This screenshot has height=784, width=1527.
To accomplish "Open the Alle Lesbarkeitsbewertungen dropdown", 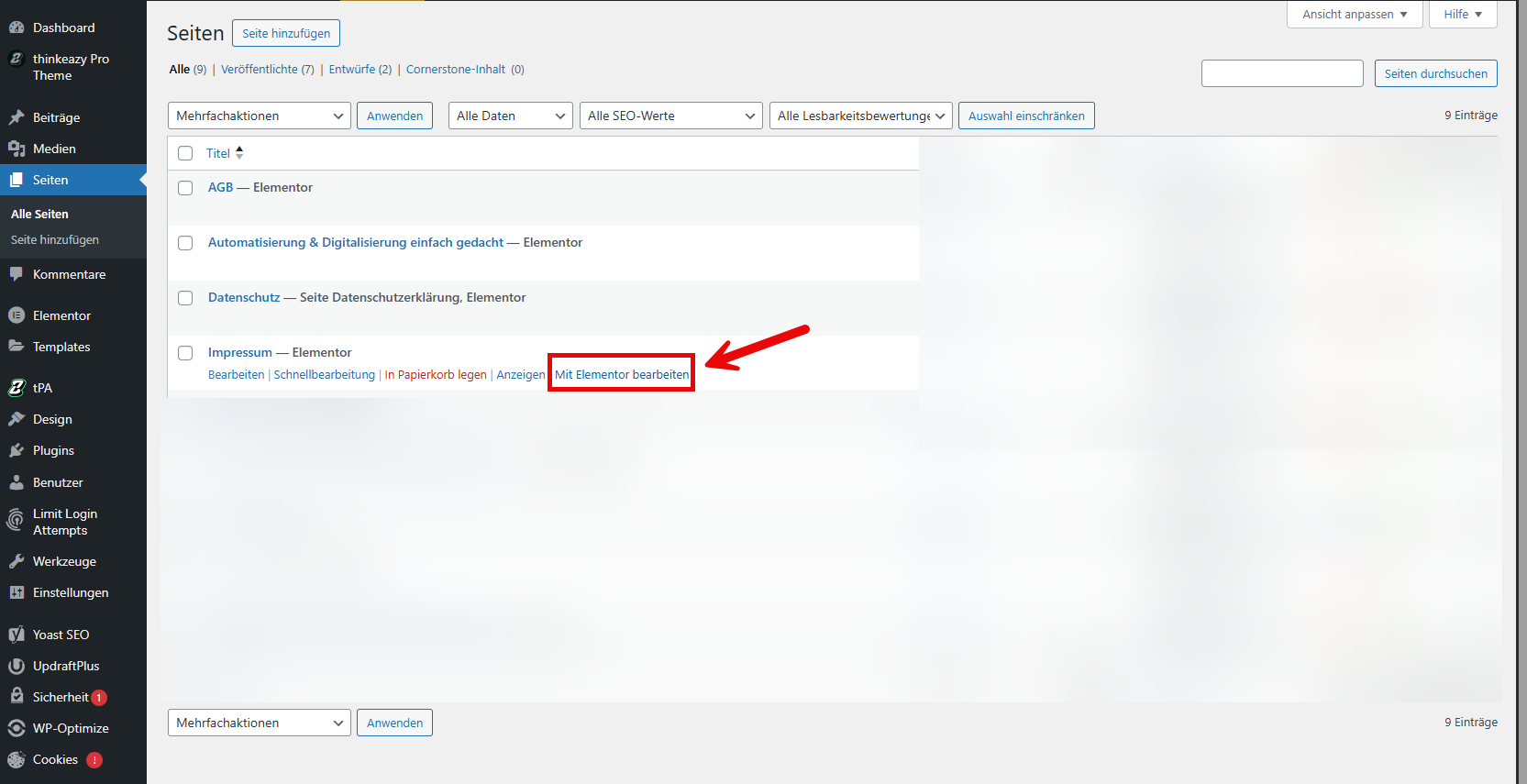I will 861,116.
